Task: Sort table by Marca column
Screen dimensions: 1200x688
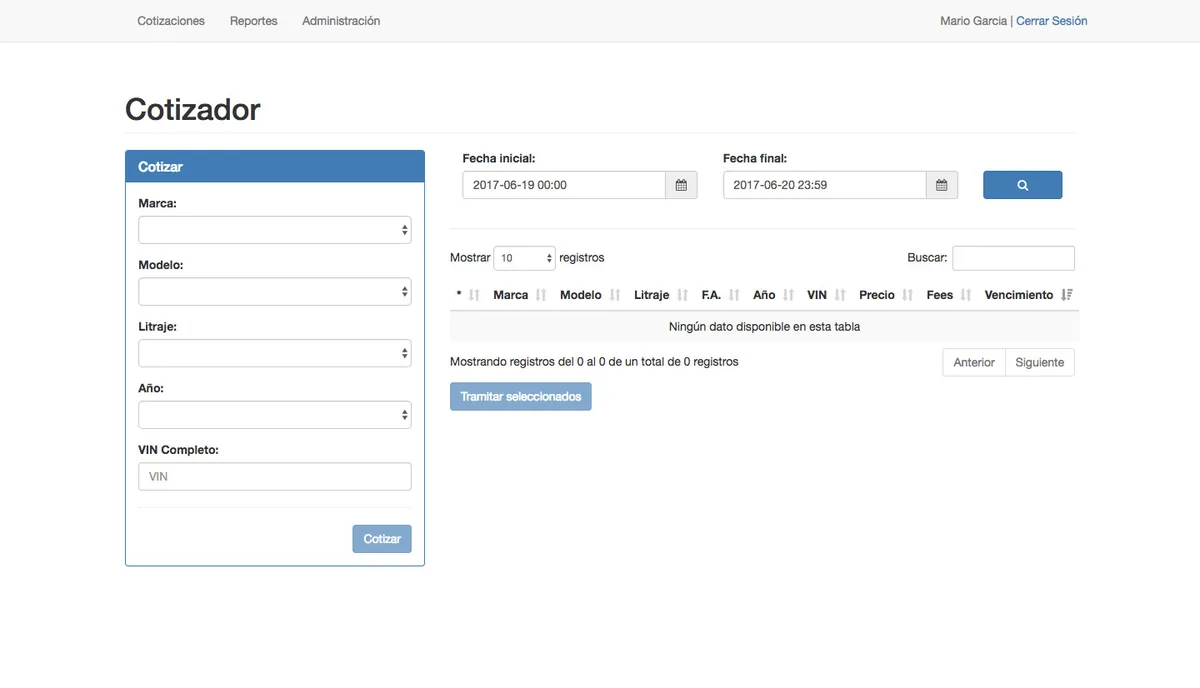Action: click(520, 295)
